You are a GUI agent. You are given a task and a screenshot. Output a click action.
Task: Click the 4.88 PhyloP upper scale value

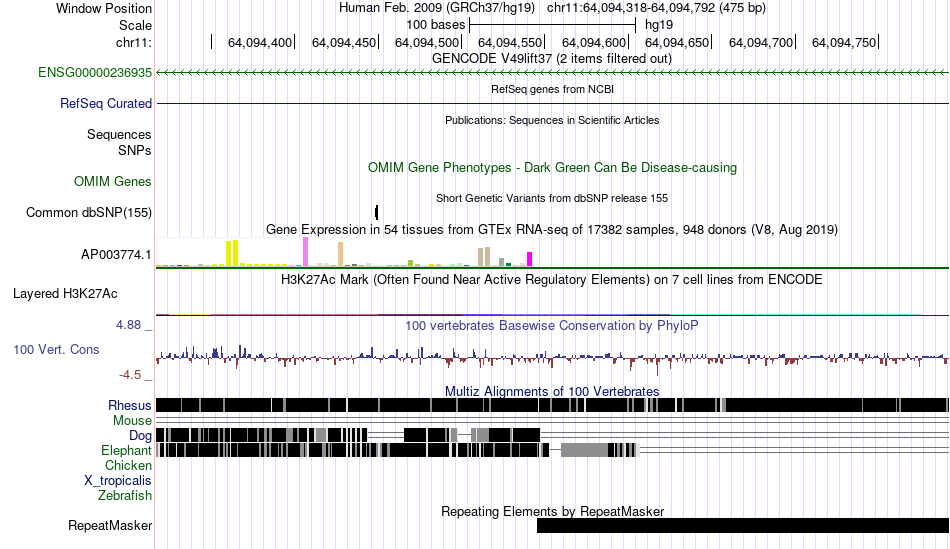tap(128, 325)
